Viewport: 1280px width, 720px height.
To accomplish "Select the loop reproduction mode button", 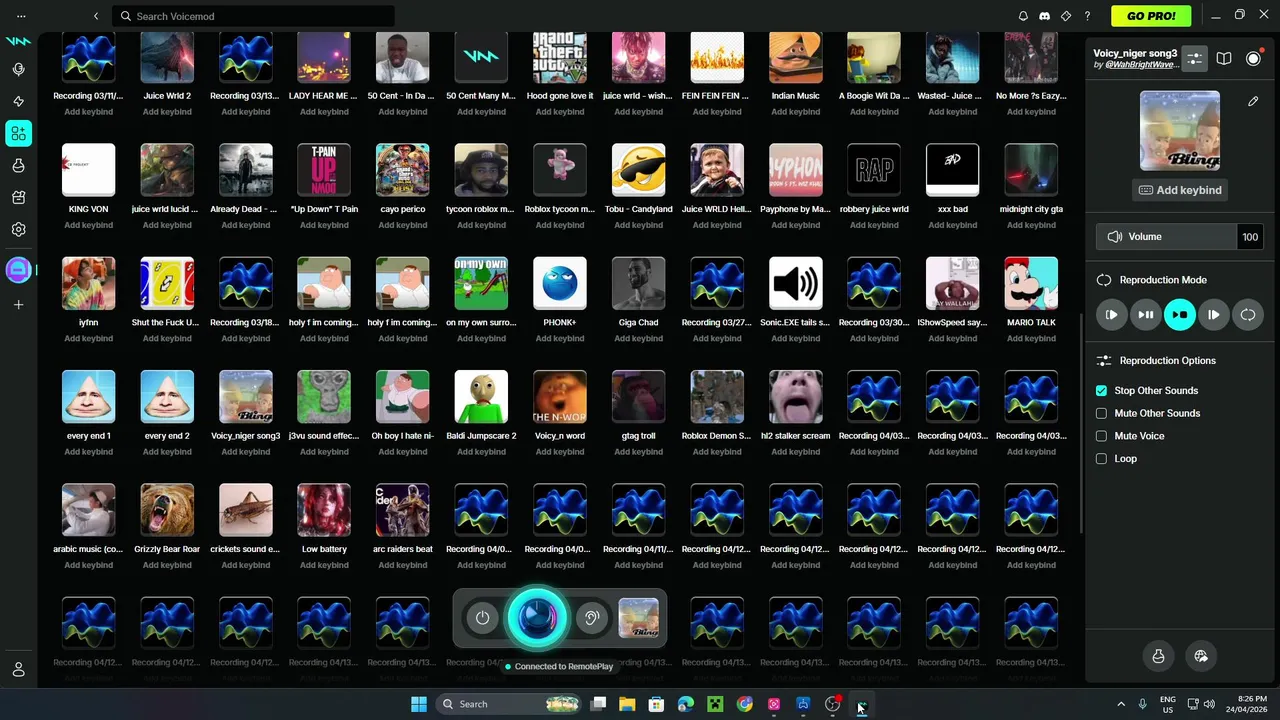I will (1248, 315).
